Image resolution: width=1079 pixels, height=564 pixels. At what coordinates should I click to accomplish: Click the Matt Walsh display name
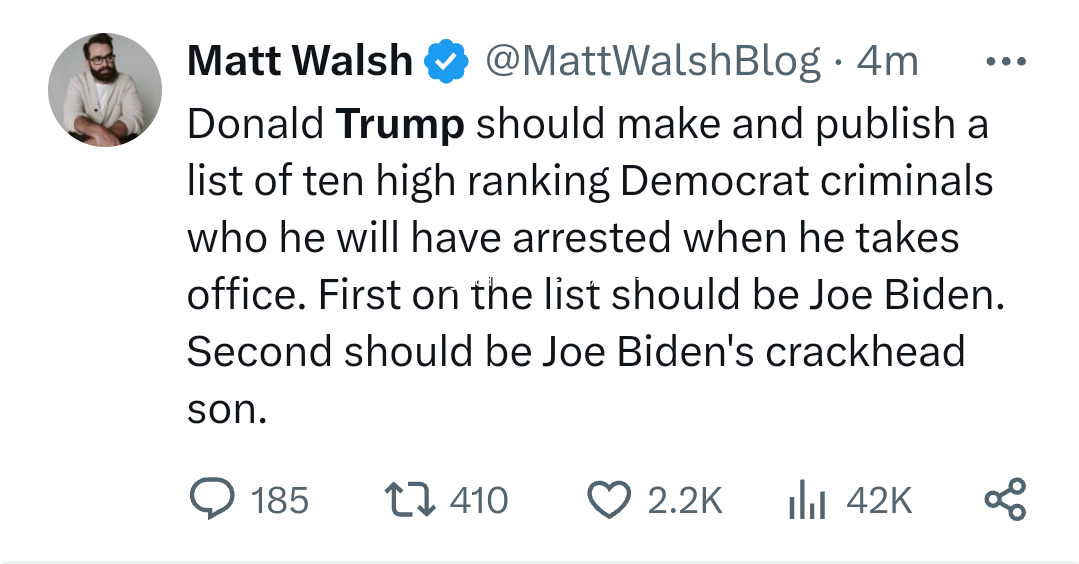click(300, 62)
